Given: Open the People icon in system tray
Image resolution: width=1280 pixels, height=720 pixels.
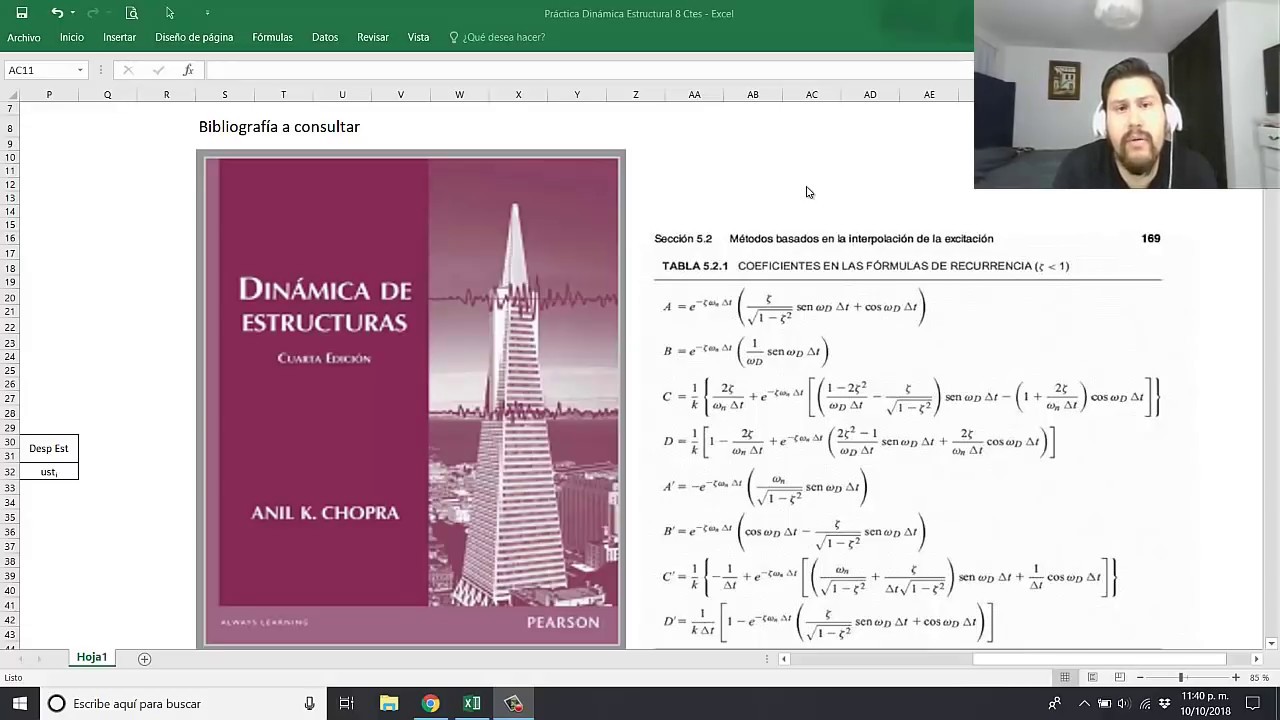Looking at the screenshot, I should [x=1054, y=704].
